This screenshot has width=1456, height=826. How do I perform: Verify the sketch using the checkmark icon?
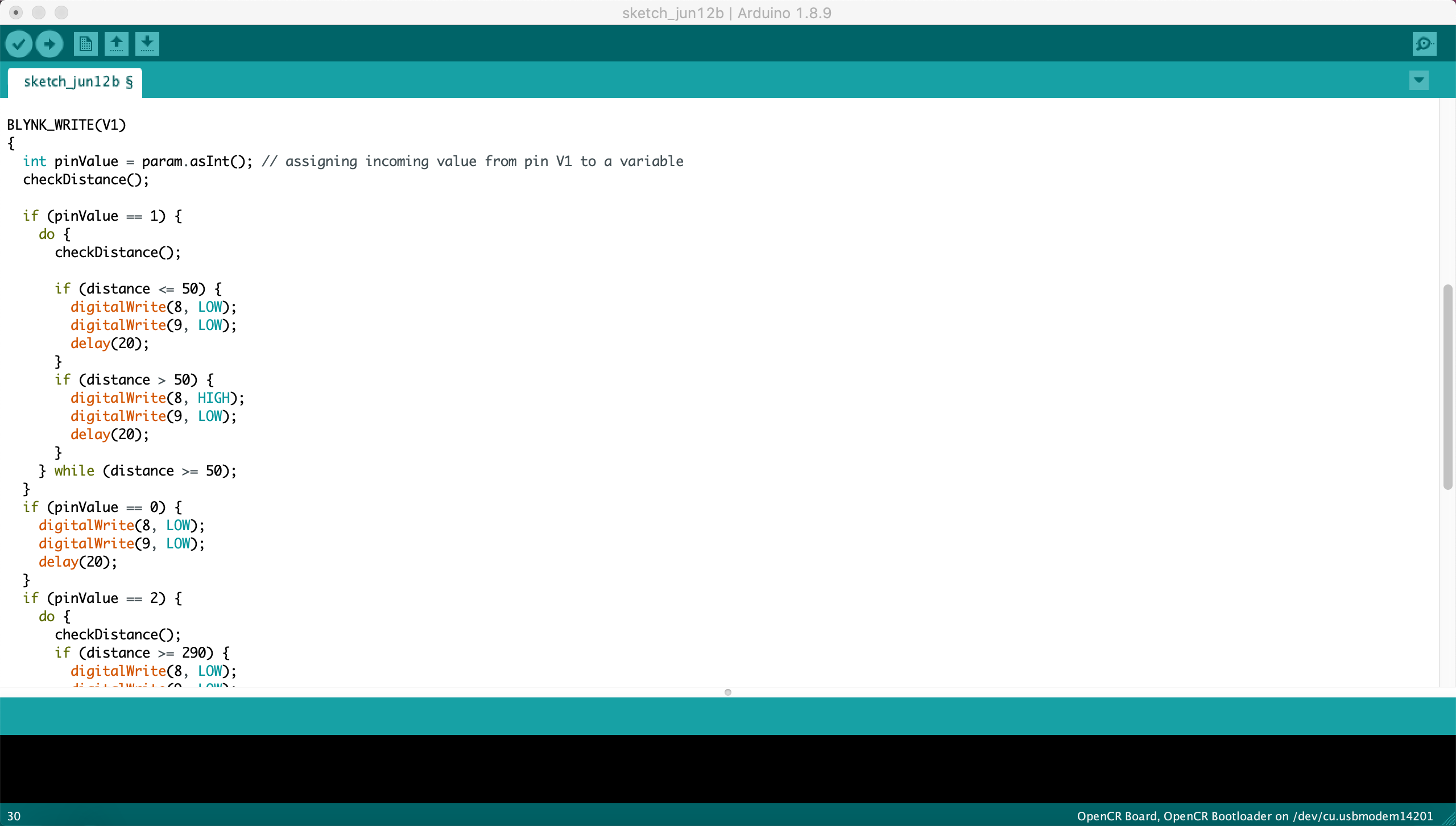[x=19, y=43]
